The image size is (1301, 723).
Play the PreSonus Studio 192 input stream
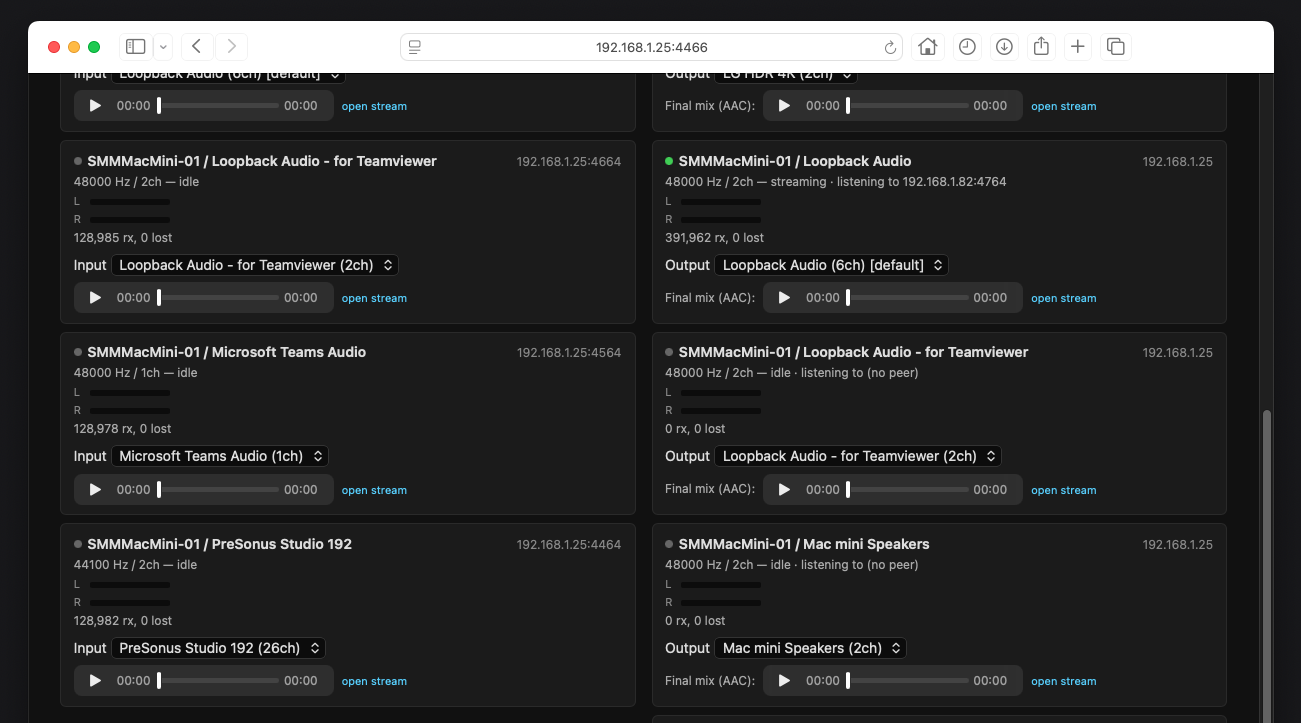pos(95,680)
